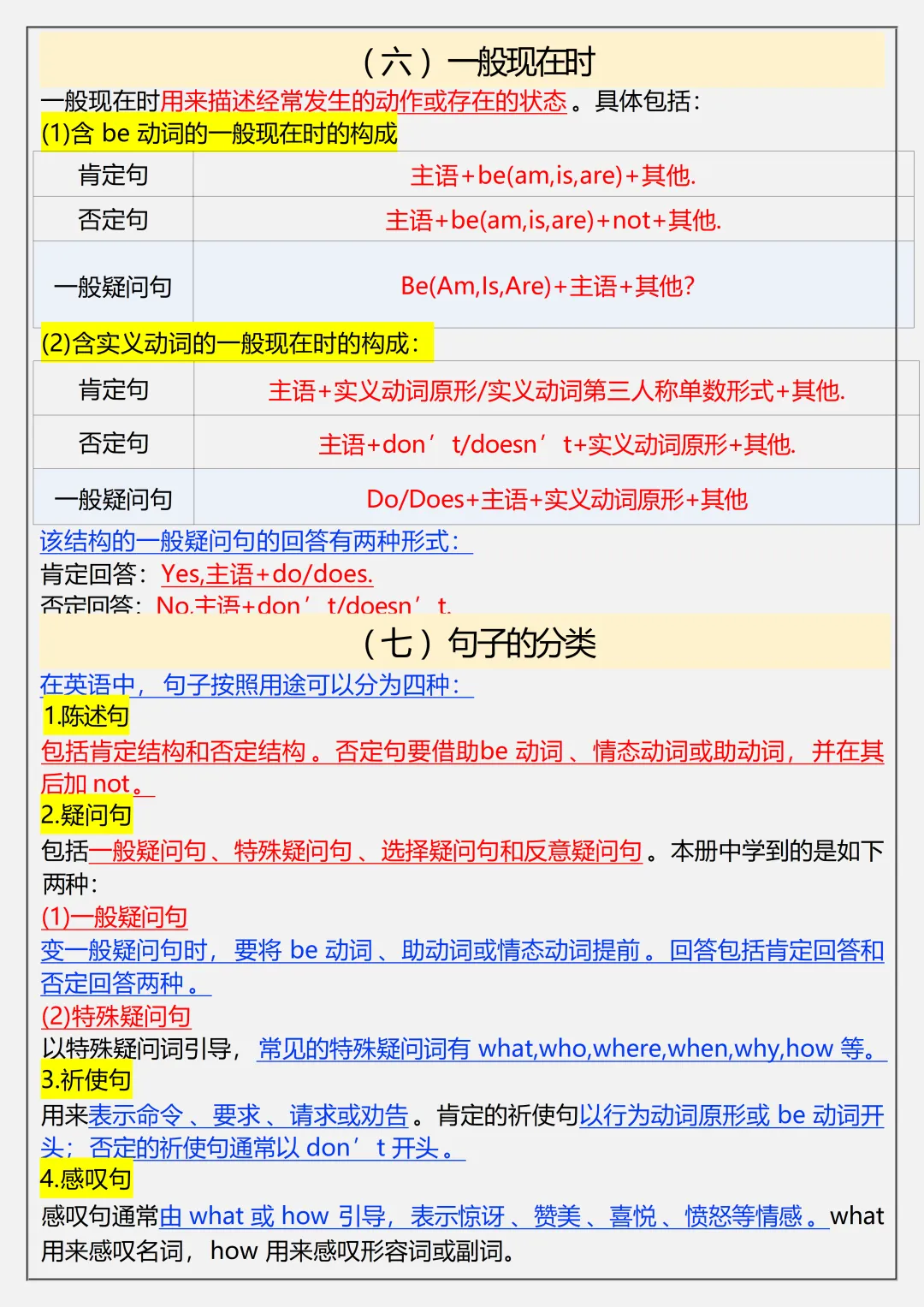Viewport: 924px width, 1307px height.
Task: Click blue text 常见的特殊疑问词有 what,who,where,when,why,how 等。
Action: click(x=572, y=1049)
